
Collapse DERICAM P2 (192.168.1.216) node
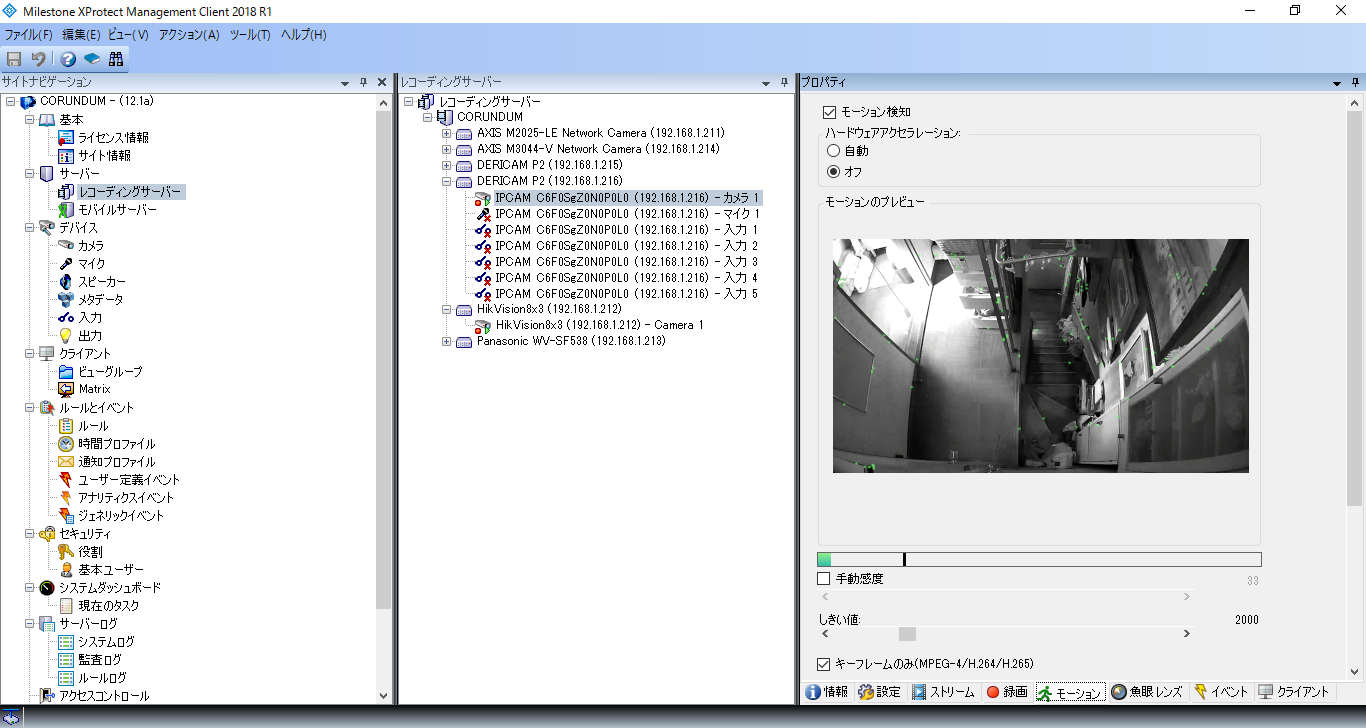[447, 181]
